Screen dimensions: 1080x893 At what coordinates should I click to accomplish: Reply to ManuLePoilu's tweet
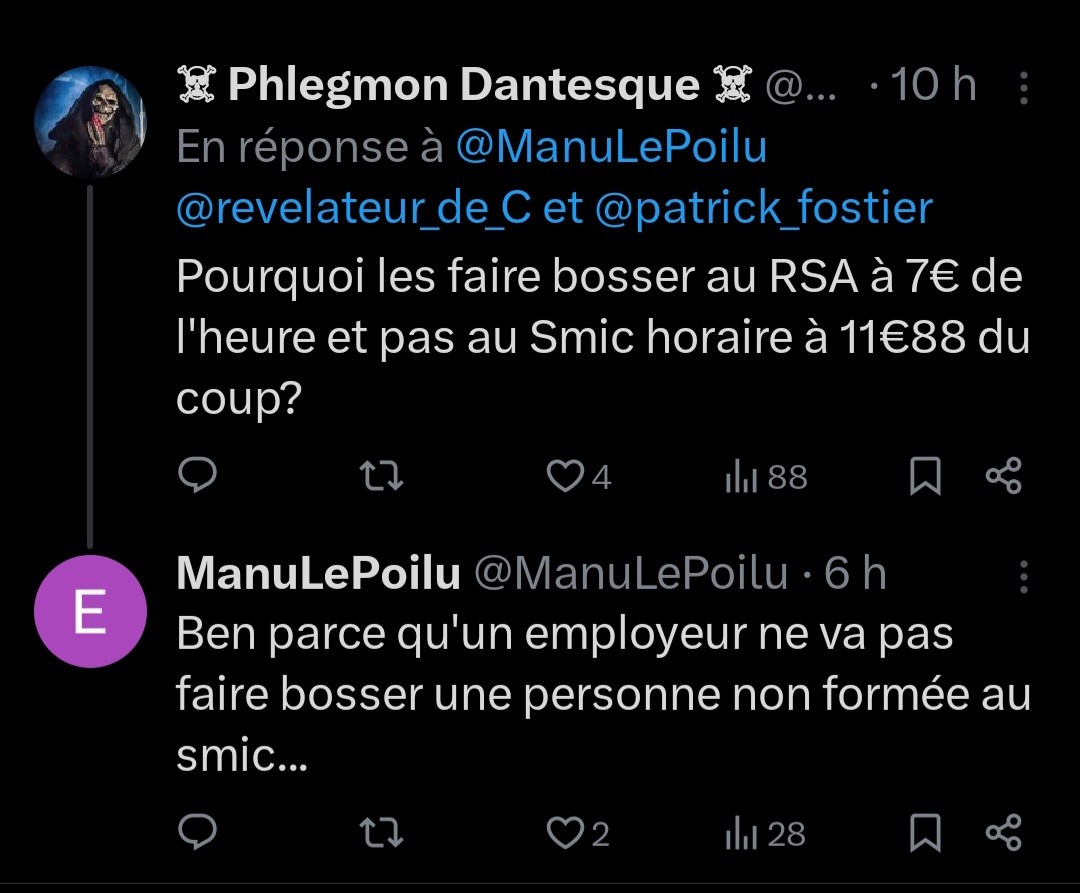pyautogui.click(x=198, y=832)
